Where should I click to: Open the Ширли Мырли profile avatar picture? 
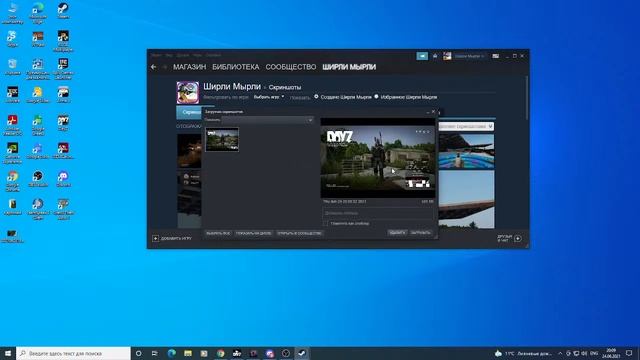pos(188,92)
